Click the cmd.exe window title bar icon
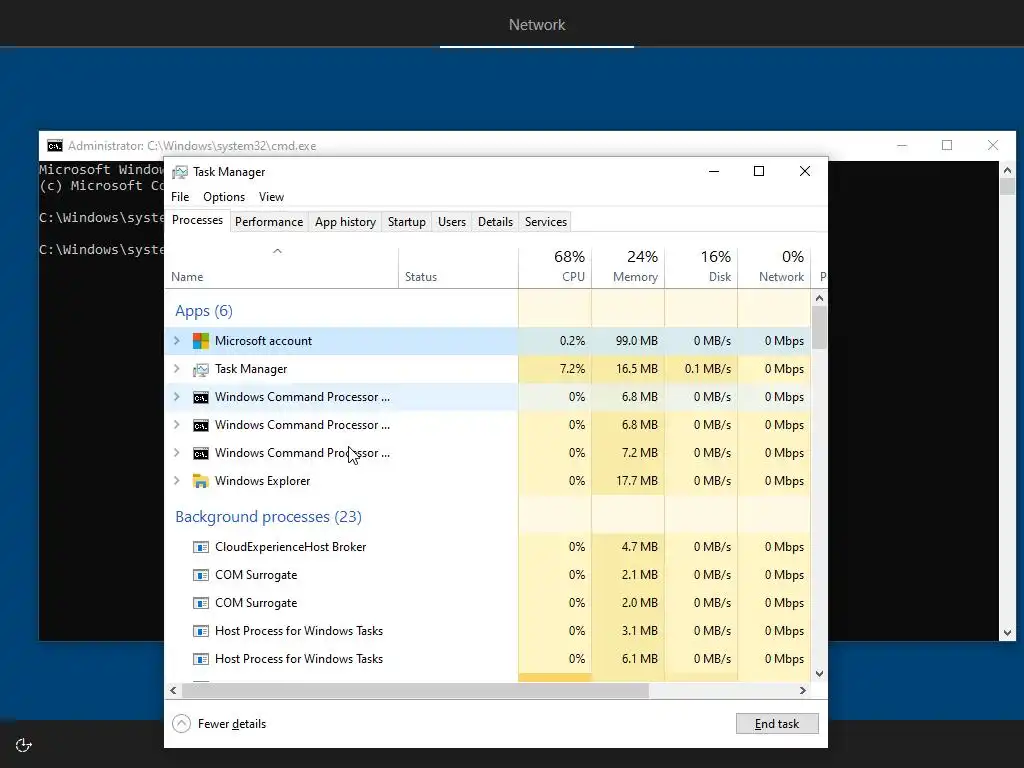The image size is (1024, 768). click(55, 146)
